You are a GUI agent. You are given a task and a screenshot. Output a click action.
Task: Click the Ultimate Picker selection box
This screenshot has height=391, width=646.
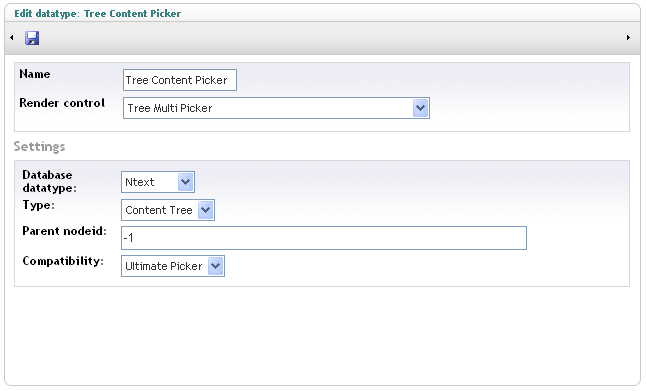pyautogui.click(x=173, y=266)
